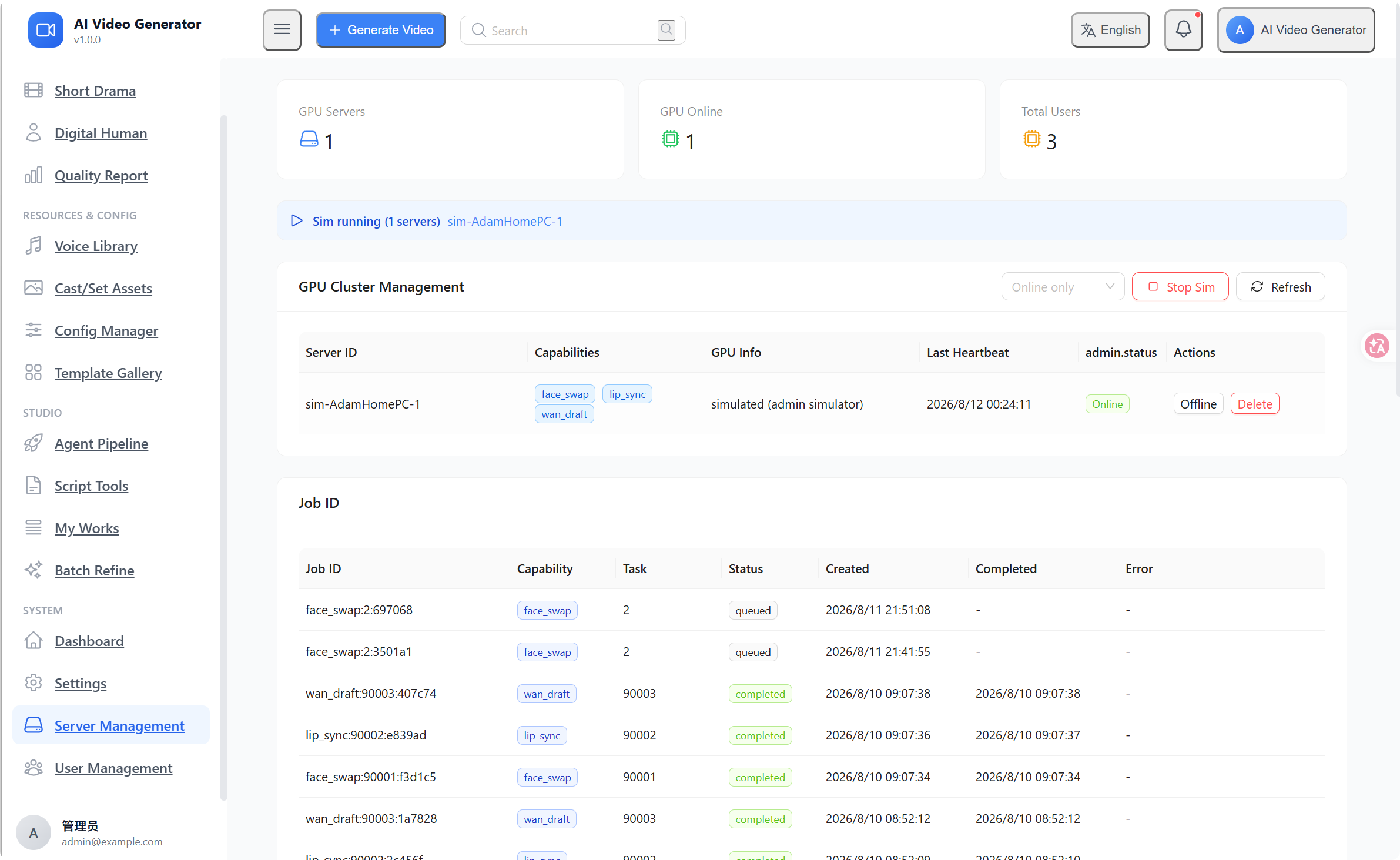Click the Generate Video button

point(381,30)
